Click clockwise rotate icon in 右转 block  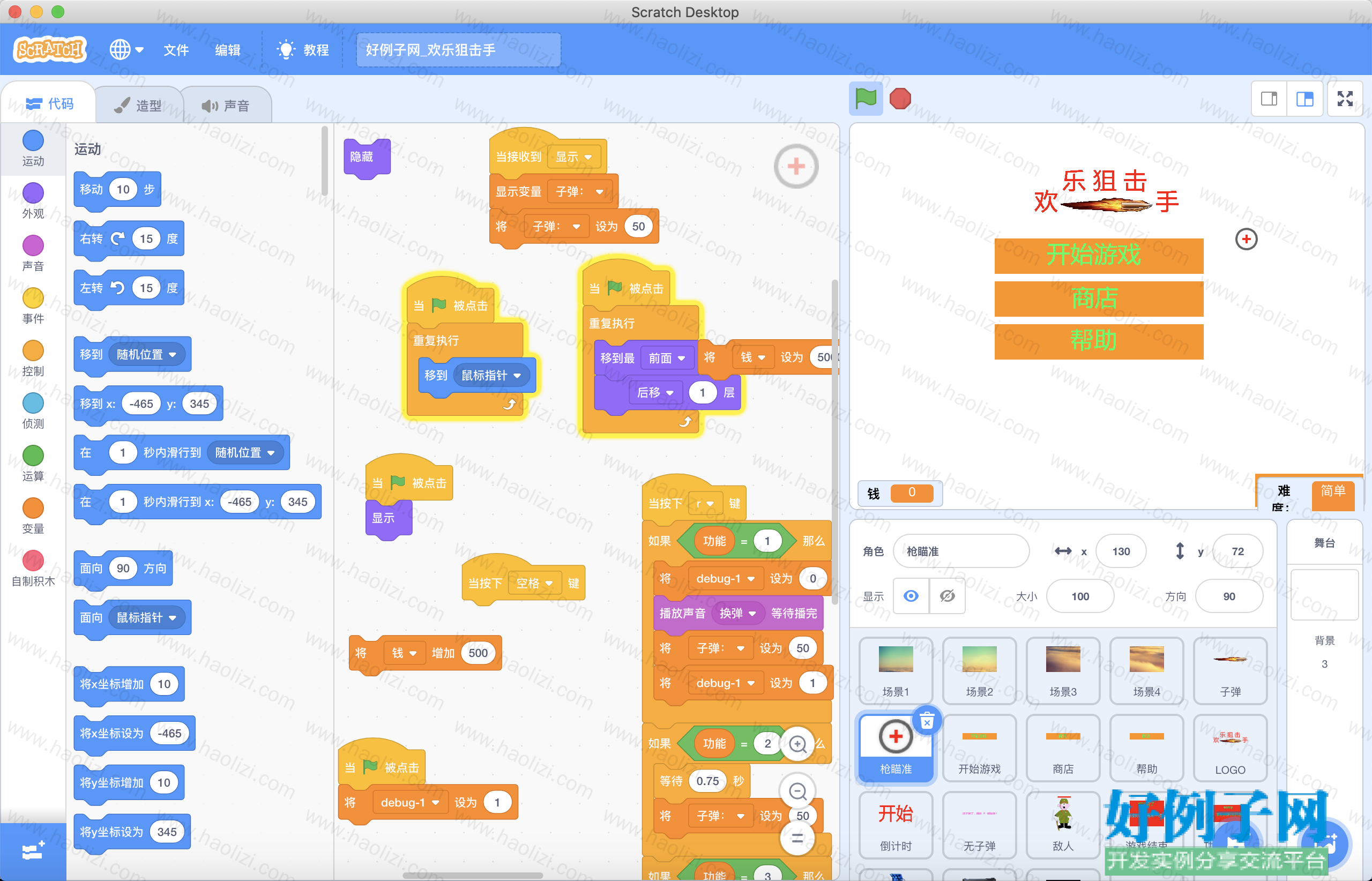pos(118,238)
